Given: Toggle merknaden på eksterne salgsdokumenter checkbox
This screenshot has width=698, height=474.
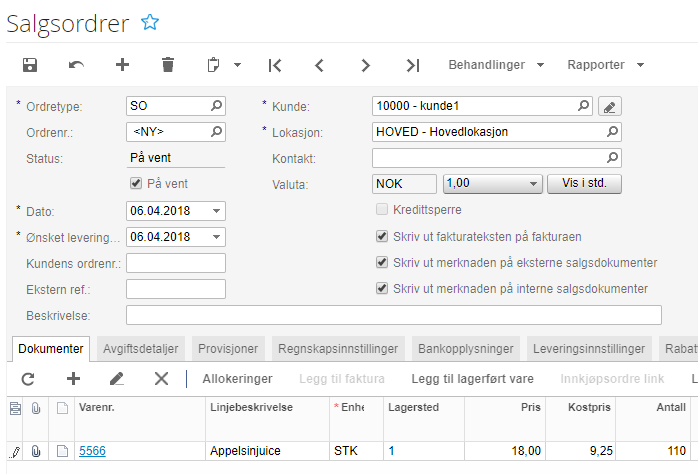Looking at the screenshot, I should pyautogui.click(x=382, y=262).
